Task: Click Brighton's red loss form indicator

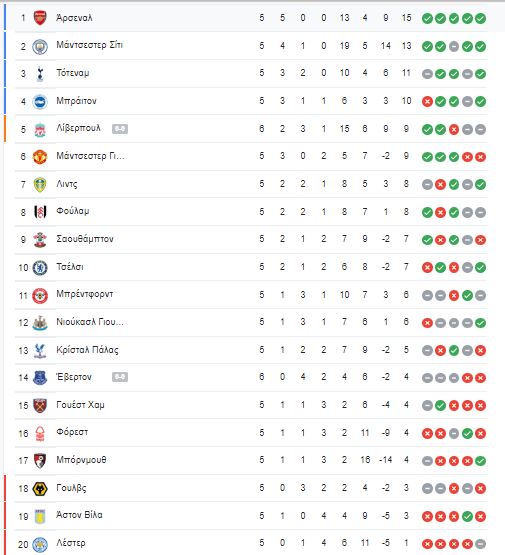Action: [427, 102]
